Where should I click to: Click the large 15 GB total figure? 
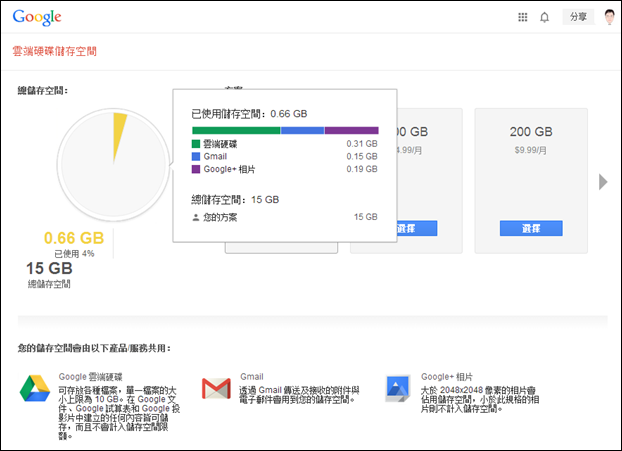click(x=49, y=268)
